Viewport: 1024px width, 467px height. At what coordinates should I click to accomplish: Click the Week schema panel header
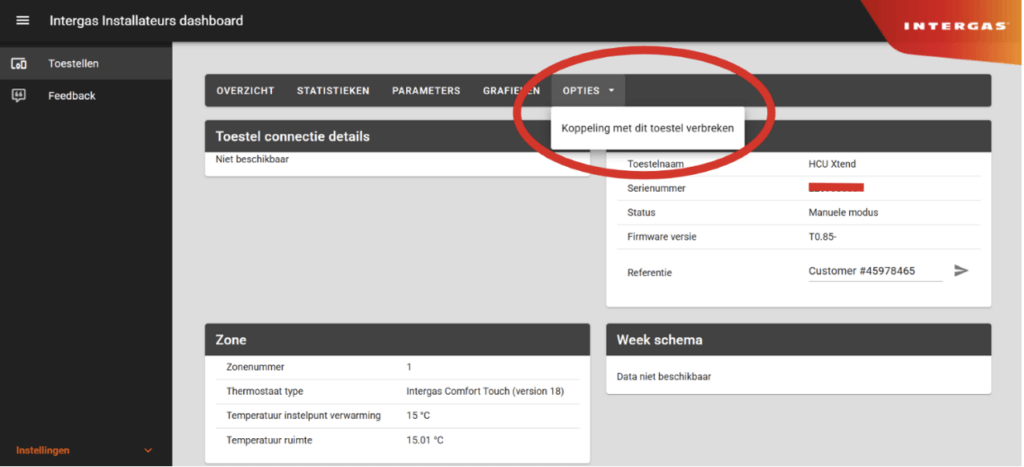[799, 340]
